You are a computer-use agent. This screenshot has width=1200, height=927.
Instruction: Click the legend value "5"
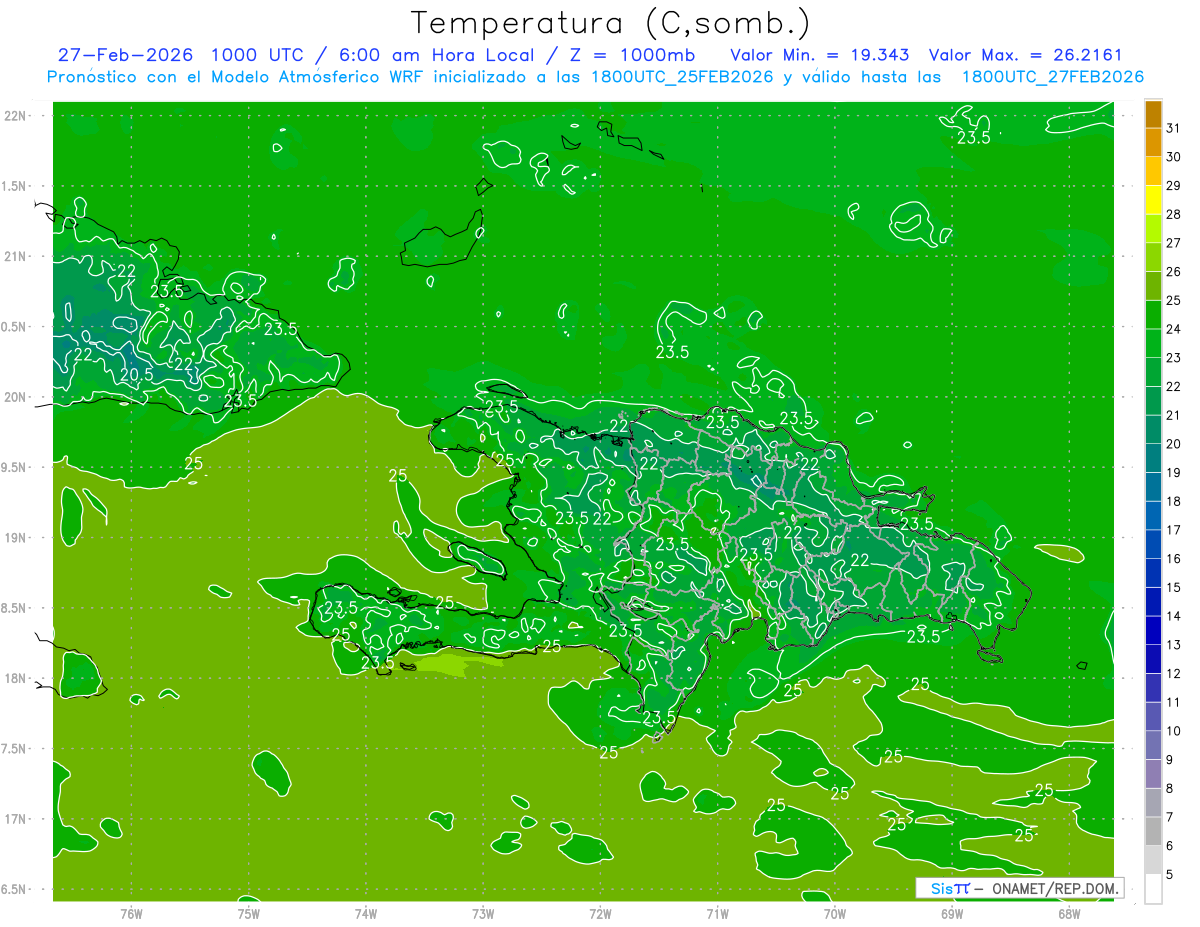coord(1170,874)
